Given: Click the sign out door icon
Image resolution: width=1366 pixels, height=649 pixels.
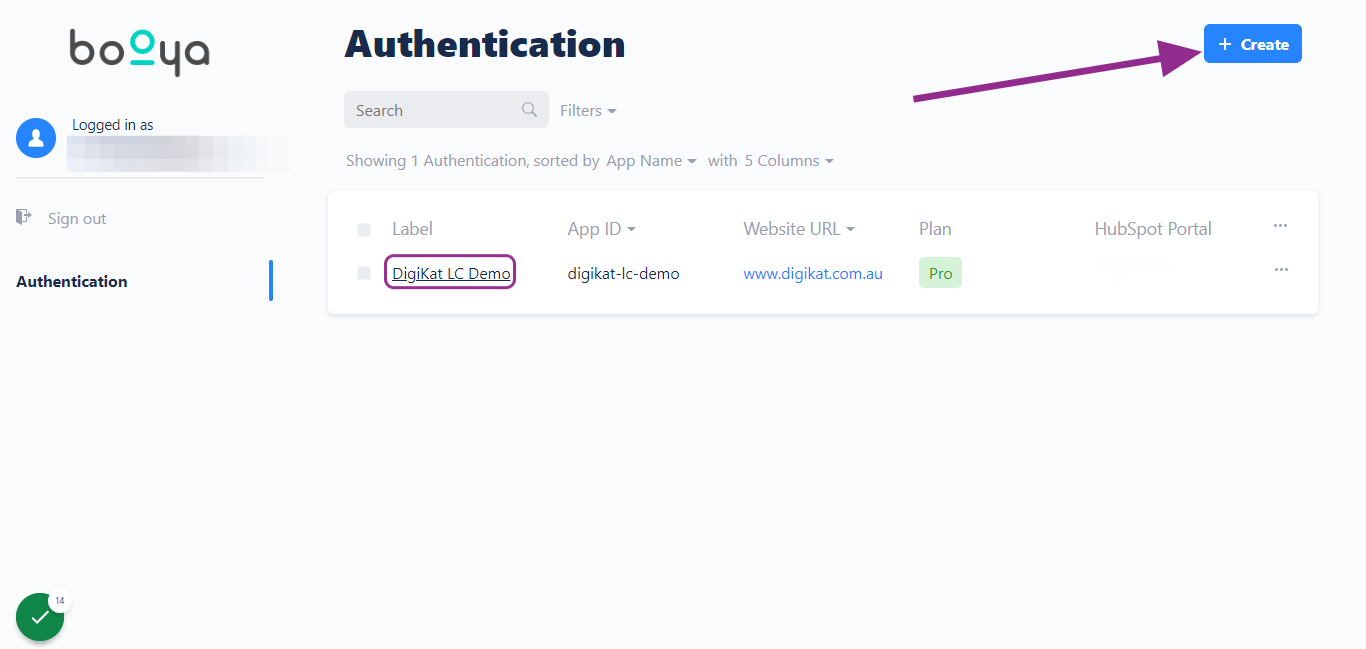Looking at the screenshot, I should 24,217.
